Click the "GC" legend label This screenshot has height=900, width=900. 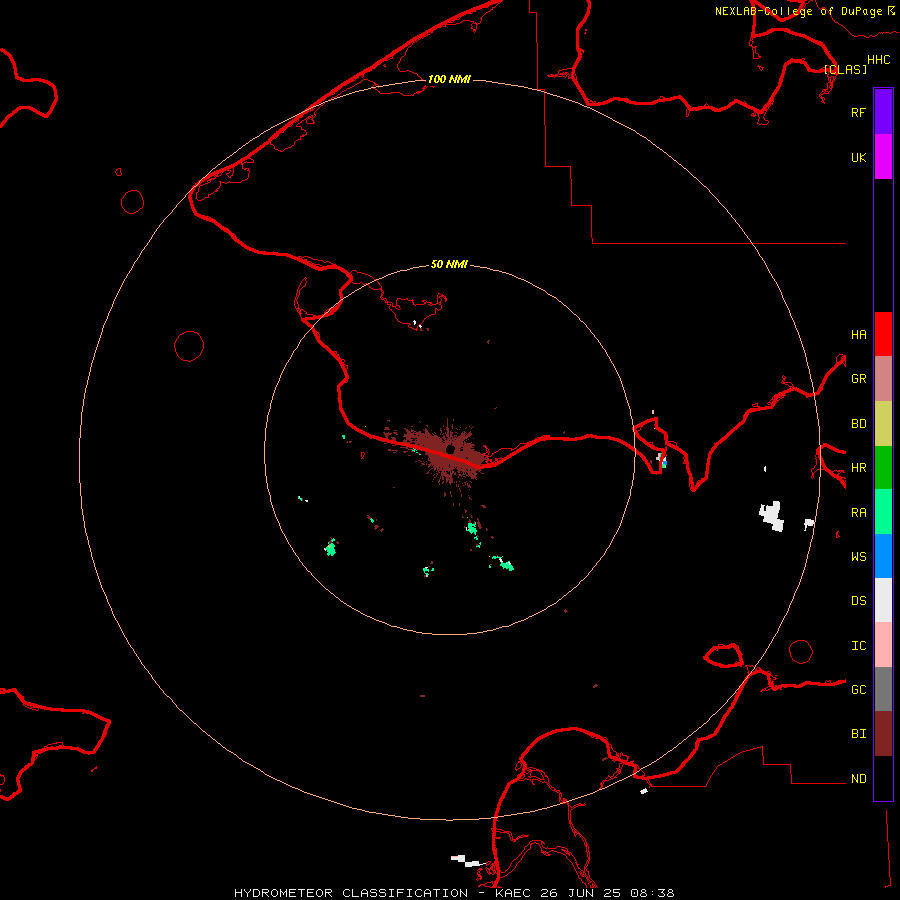pyautogui.click(x=858, y=690)
